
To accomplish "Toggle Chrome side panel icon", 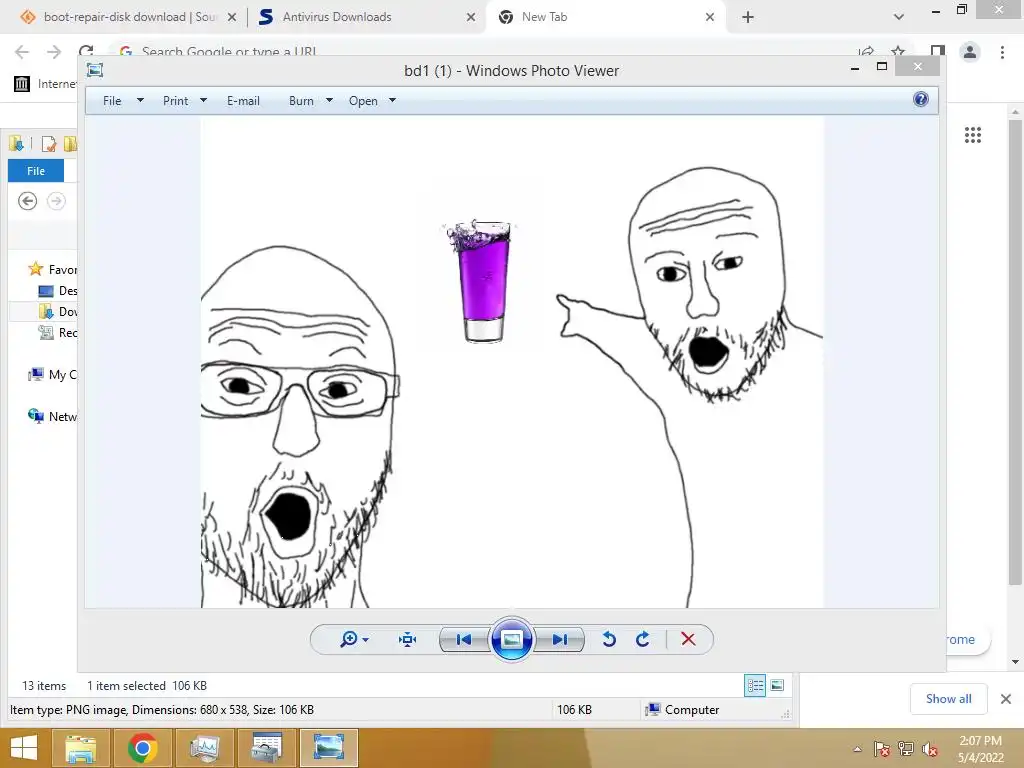I will (x=938, y=51).
